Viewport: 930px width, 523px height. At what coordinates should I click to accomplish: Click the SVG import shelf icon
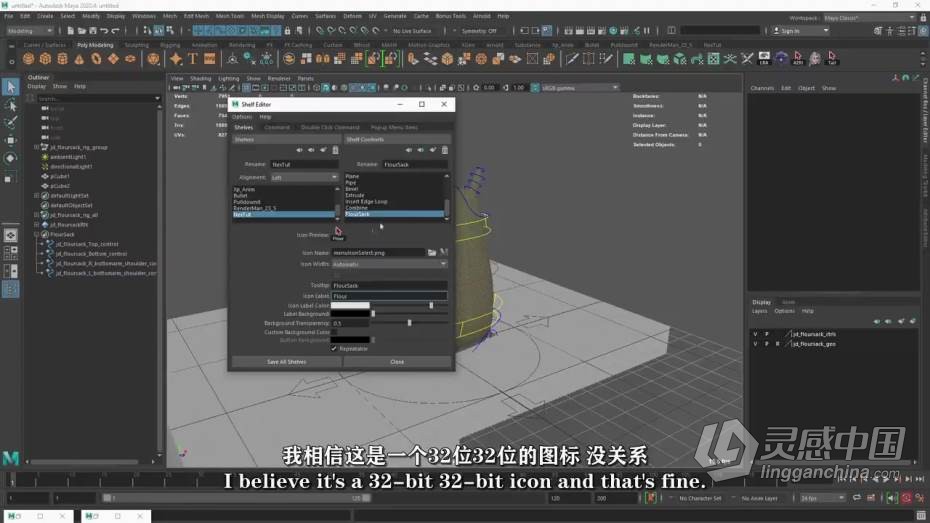[x=210, y=59]
